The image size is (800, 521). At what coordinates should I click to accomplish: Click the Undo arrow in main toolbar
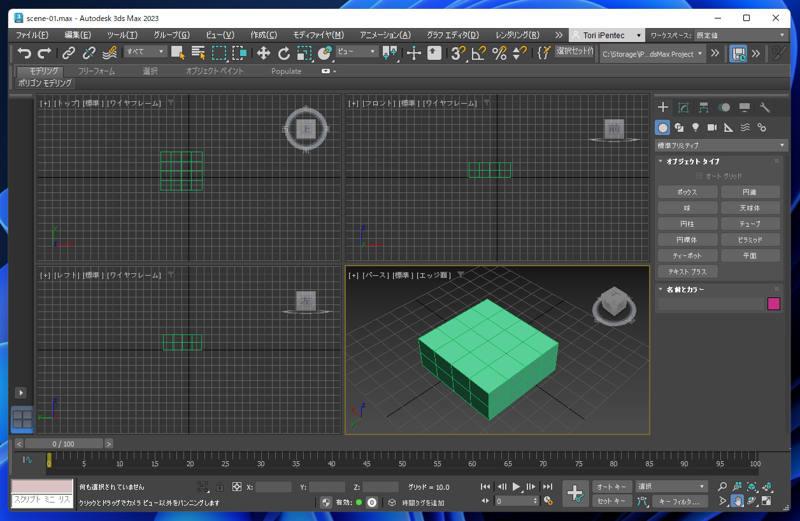point(24,53)
